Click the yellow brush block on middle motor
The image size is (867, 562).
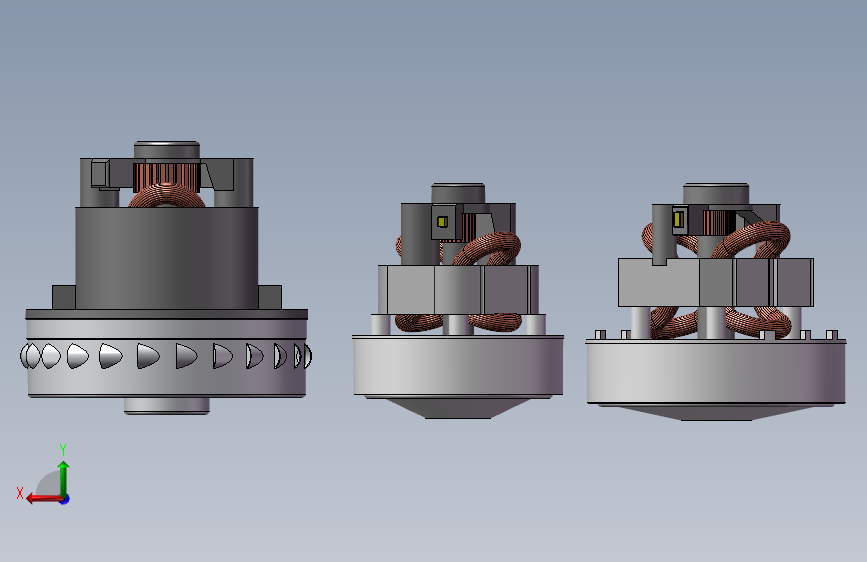tap(442, 222)
